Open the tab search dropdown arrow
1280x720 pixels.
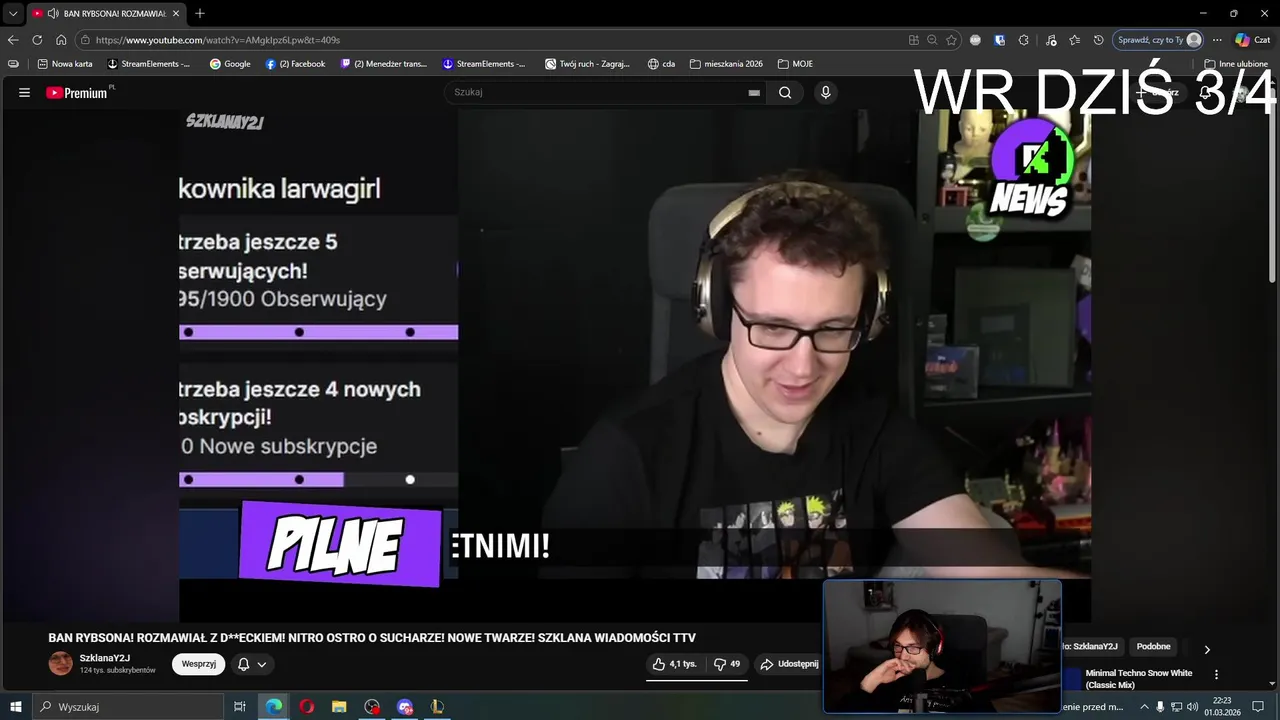(13, 14)
